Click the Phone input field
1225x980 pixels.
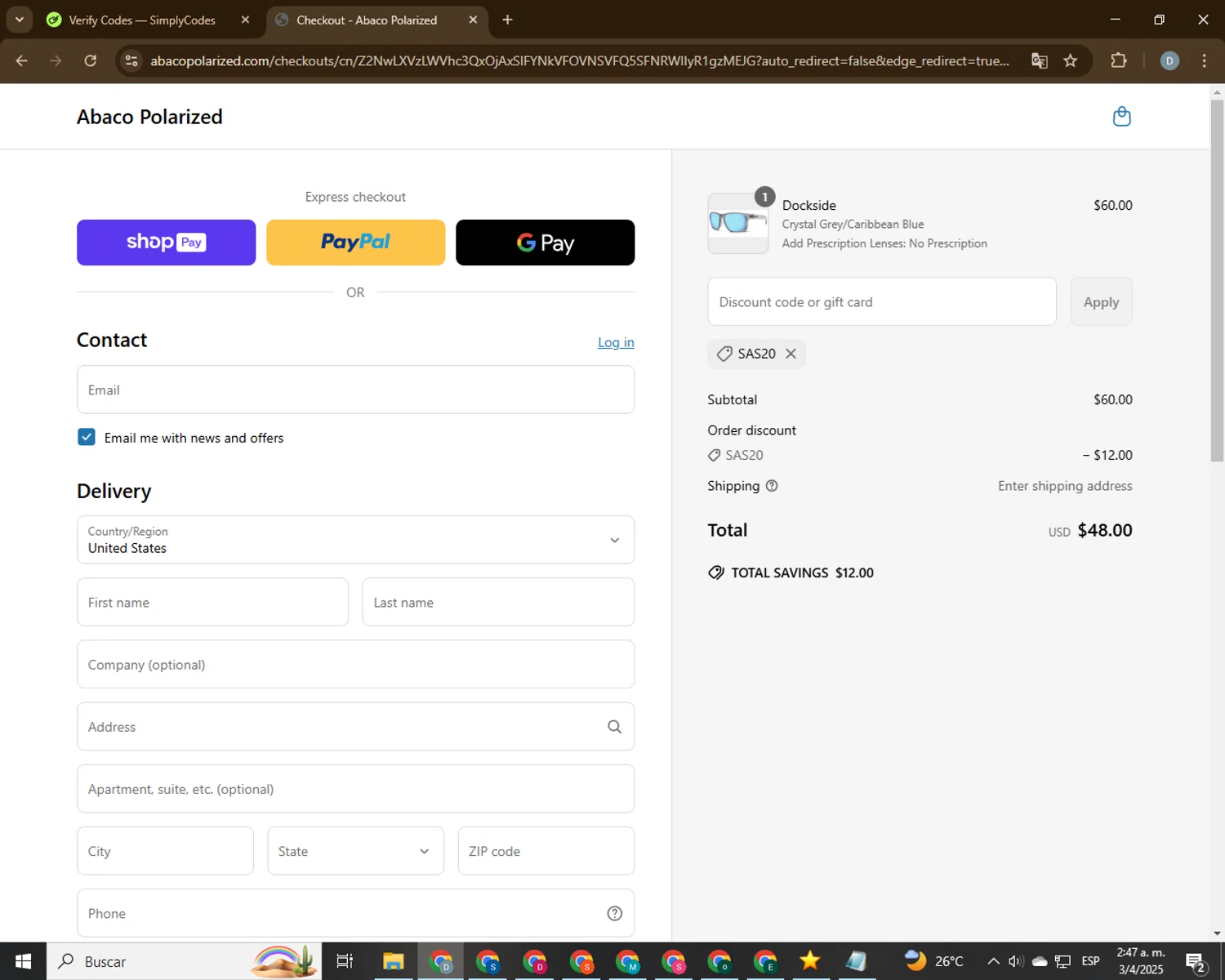click(355, 913)
